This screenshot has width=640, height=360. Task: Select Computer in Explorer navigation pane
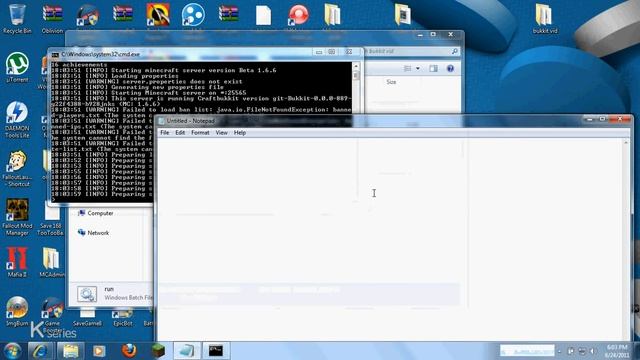click(x=96, y=213)
